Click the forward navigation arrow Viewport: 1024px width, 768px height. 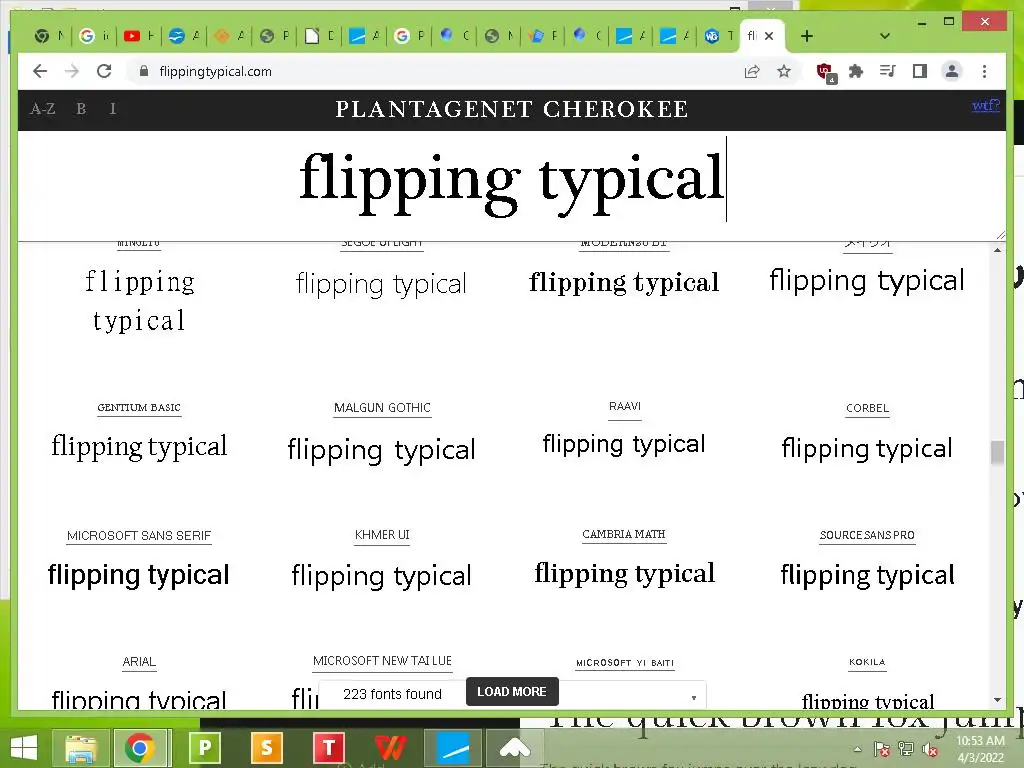(72, 71)
